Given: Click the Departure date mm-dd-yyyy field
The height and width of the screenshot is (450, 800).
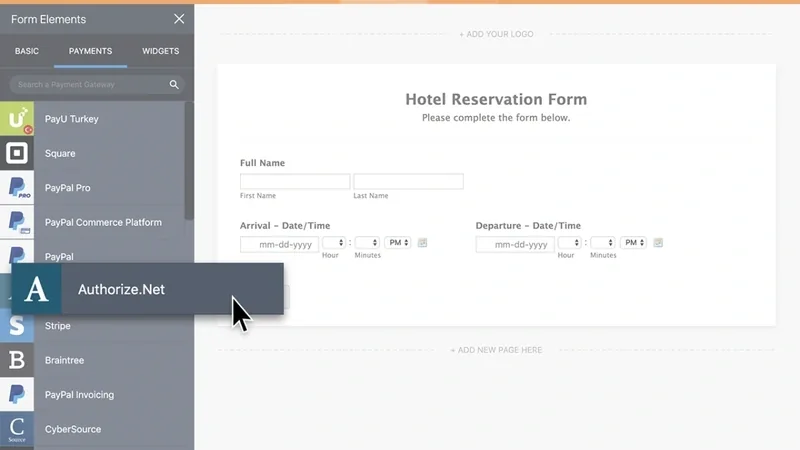Looking at the screenshot, I should point(515,244).
